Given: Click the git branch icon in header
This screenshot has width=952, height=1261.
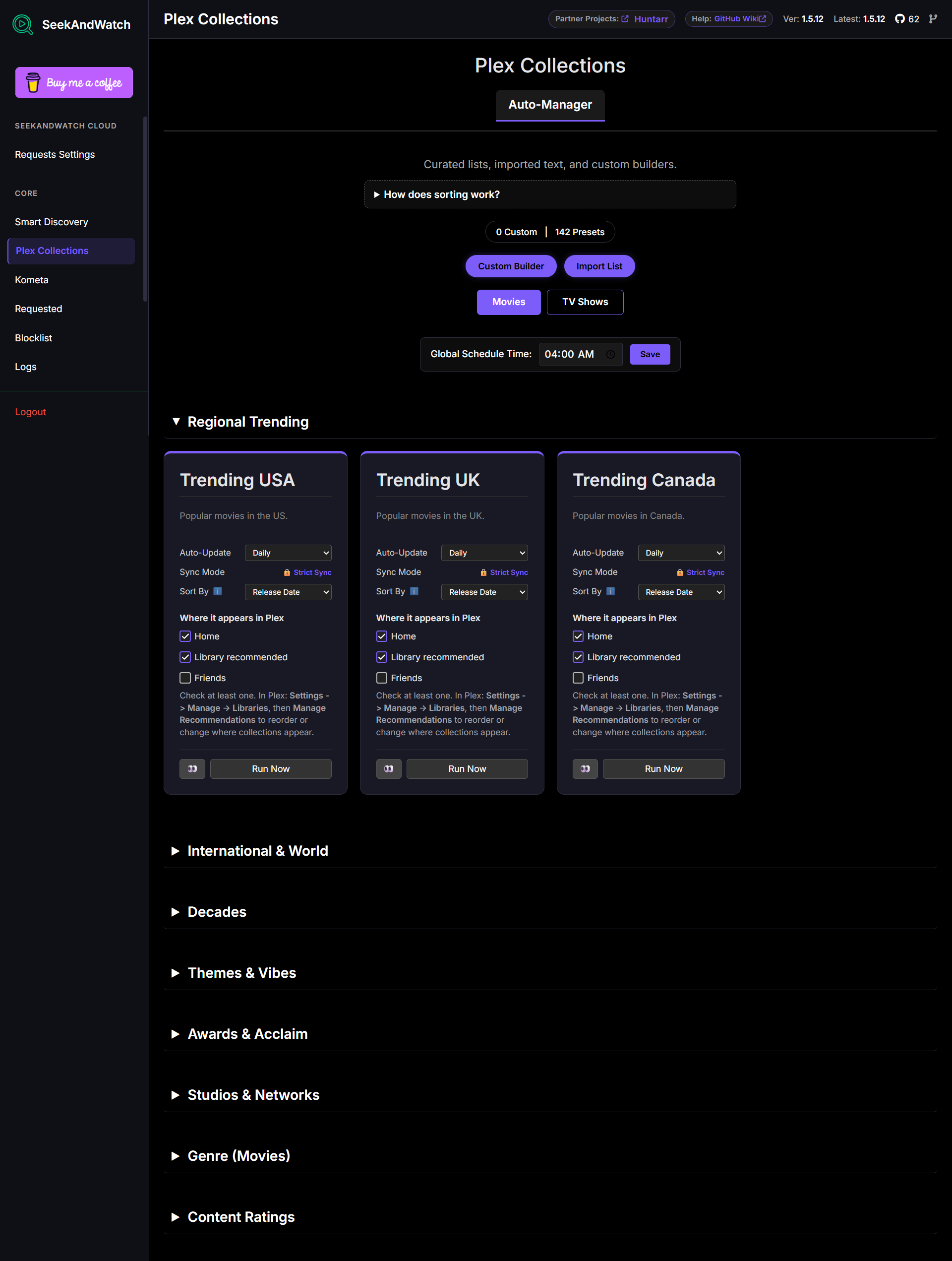Looking at the screenshot, I should [x=933, y=19].
